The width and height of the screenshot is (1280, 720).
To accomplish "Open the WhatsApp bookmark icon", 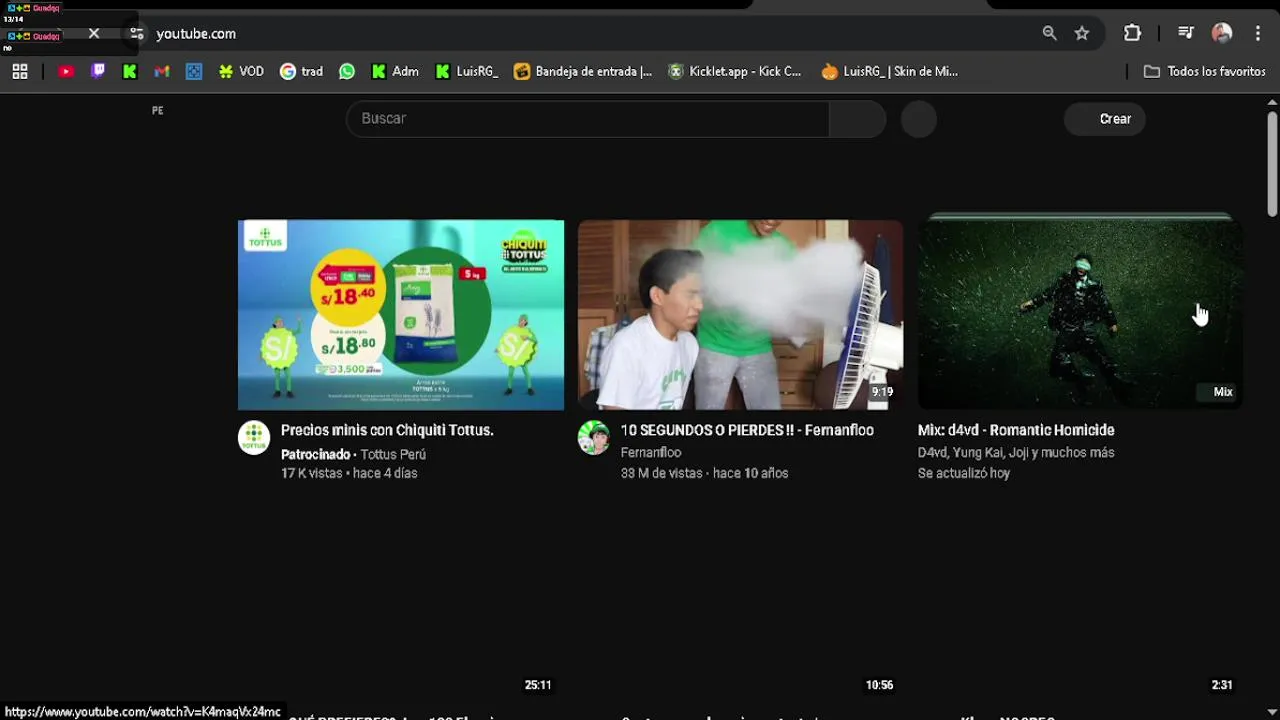I will (x=347, y=71).
